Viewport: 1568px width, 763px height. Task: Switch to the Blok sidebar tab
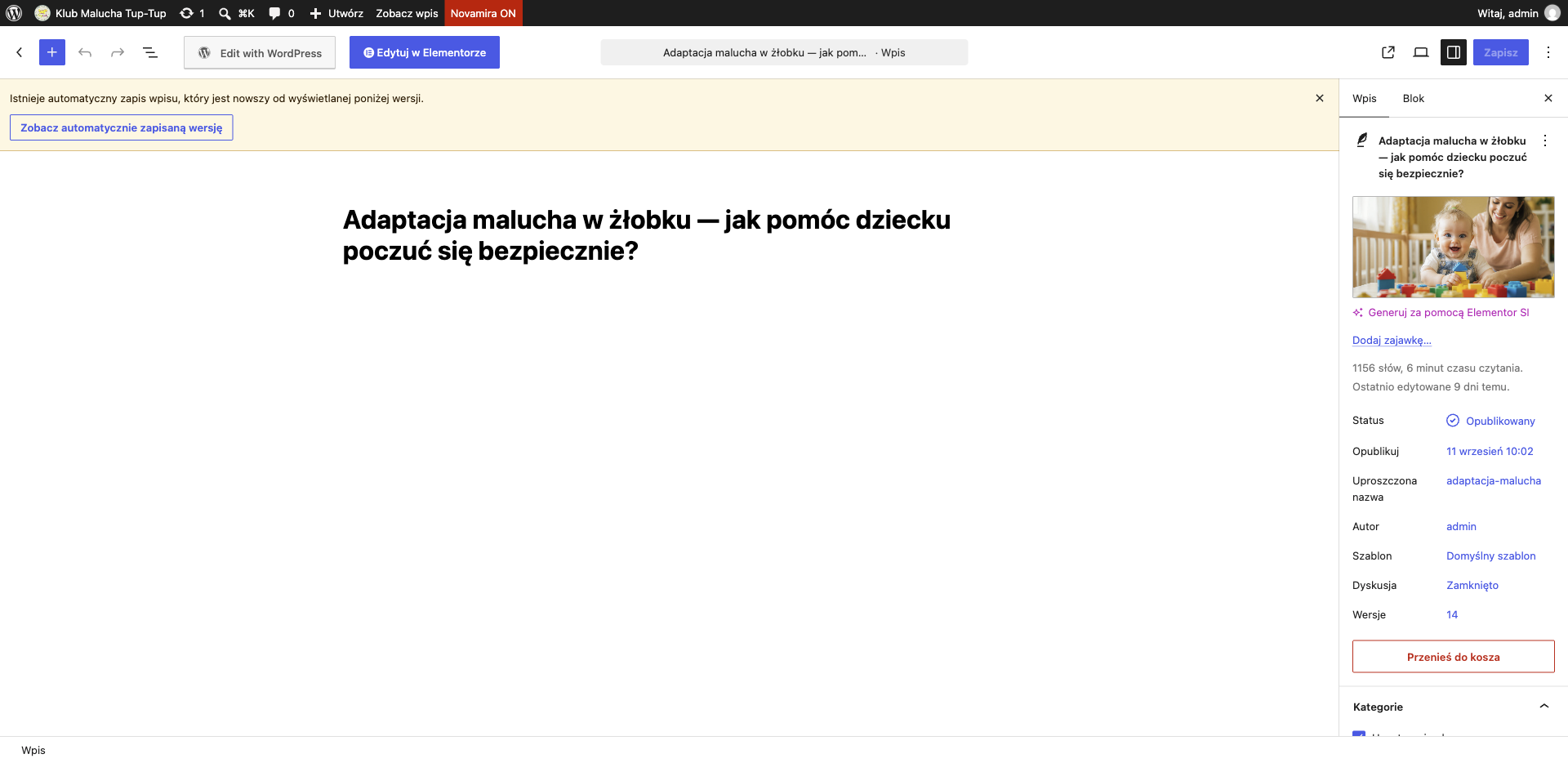click(x=1414, y=98)
